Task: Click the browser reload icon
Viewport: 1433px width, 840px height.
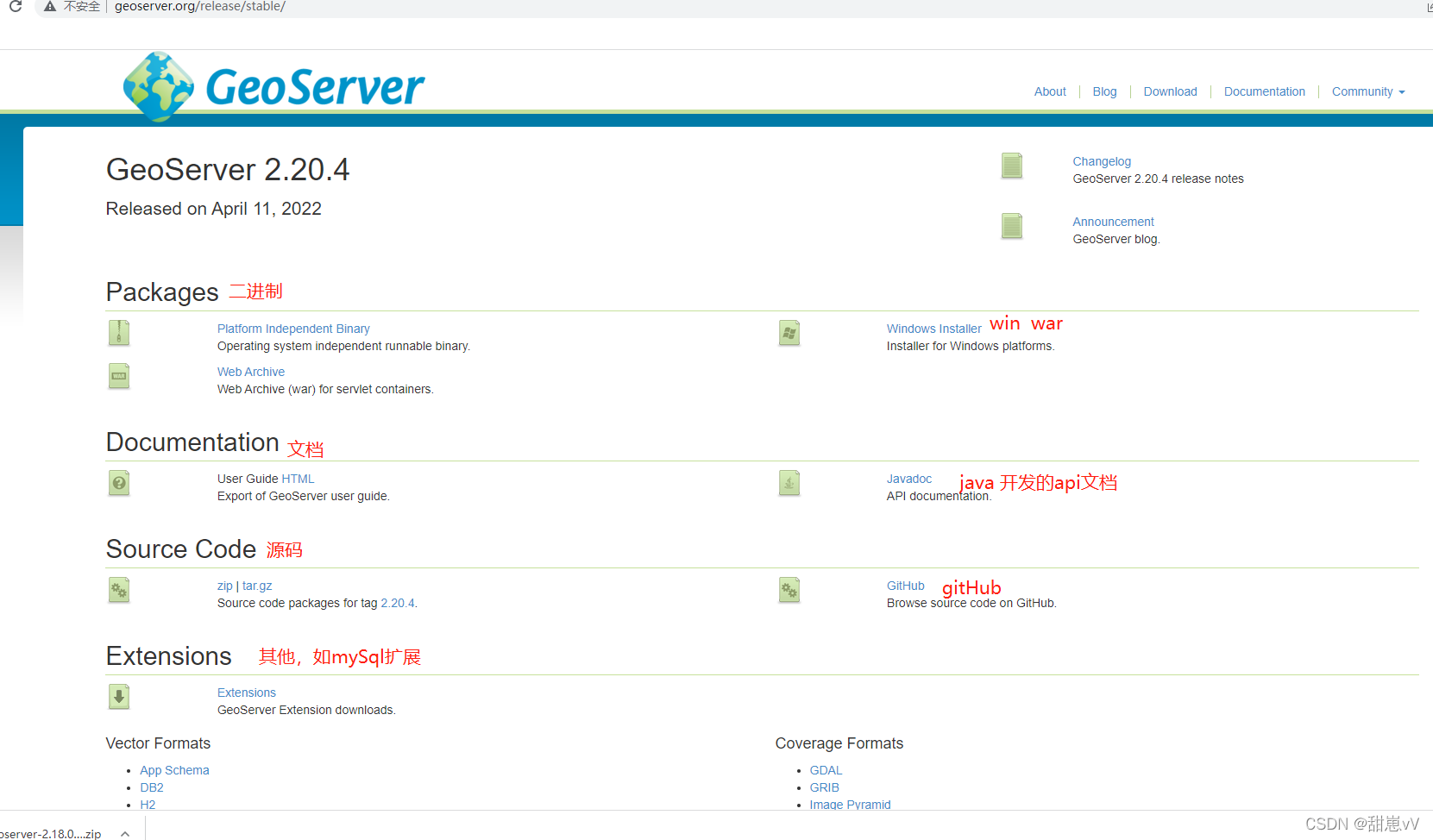Action: (16, 6)
